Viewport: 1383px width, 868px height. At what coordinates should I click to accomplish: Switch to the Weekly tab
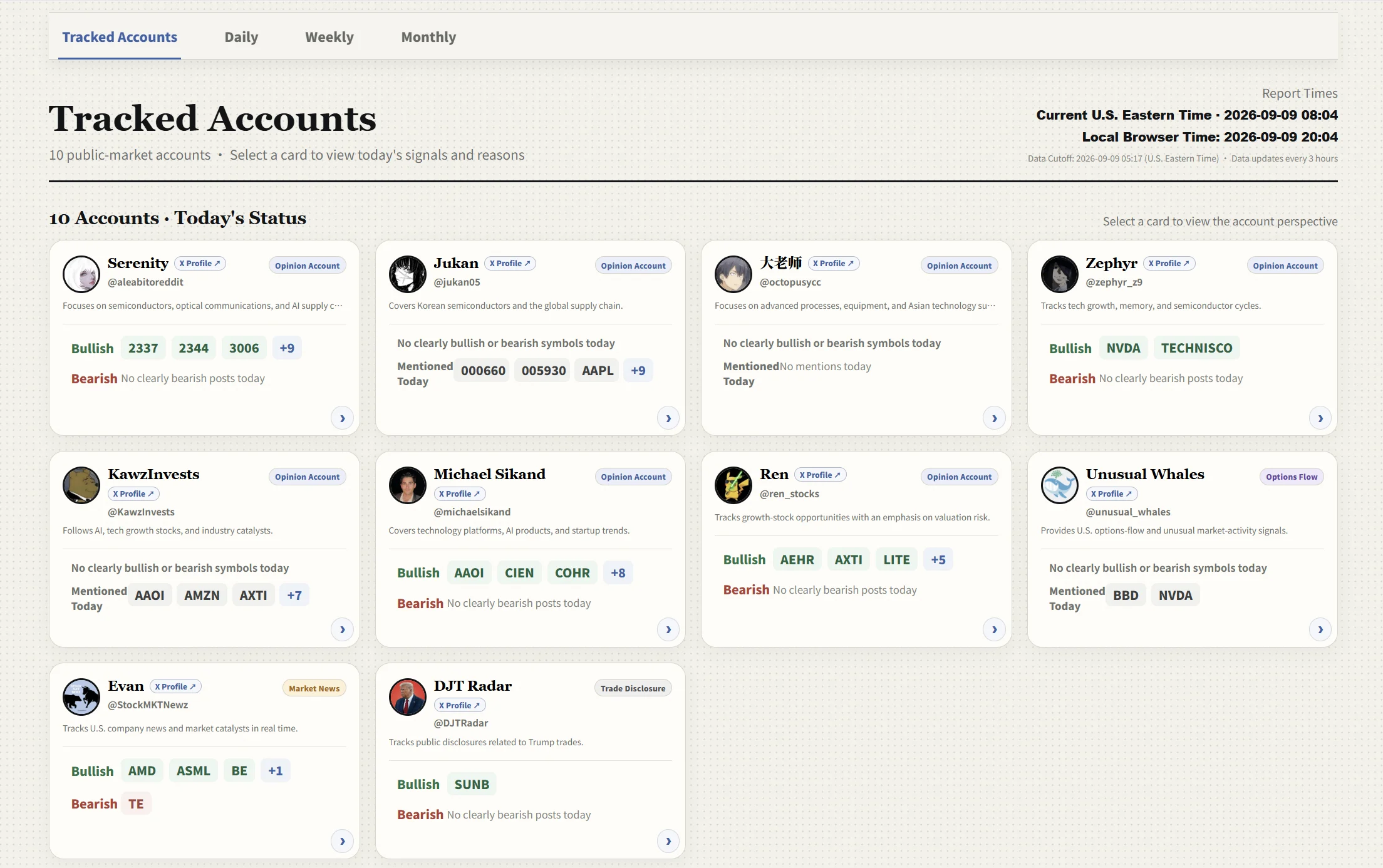click(x=329, y=37)
